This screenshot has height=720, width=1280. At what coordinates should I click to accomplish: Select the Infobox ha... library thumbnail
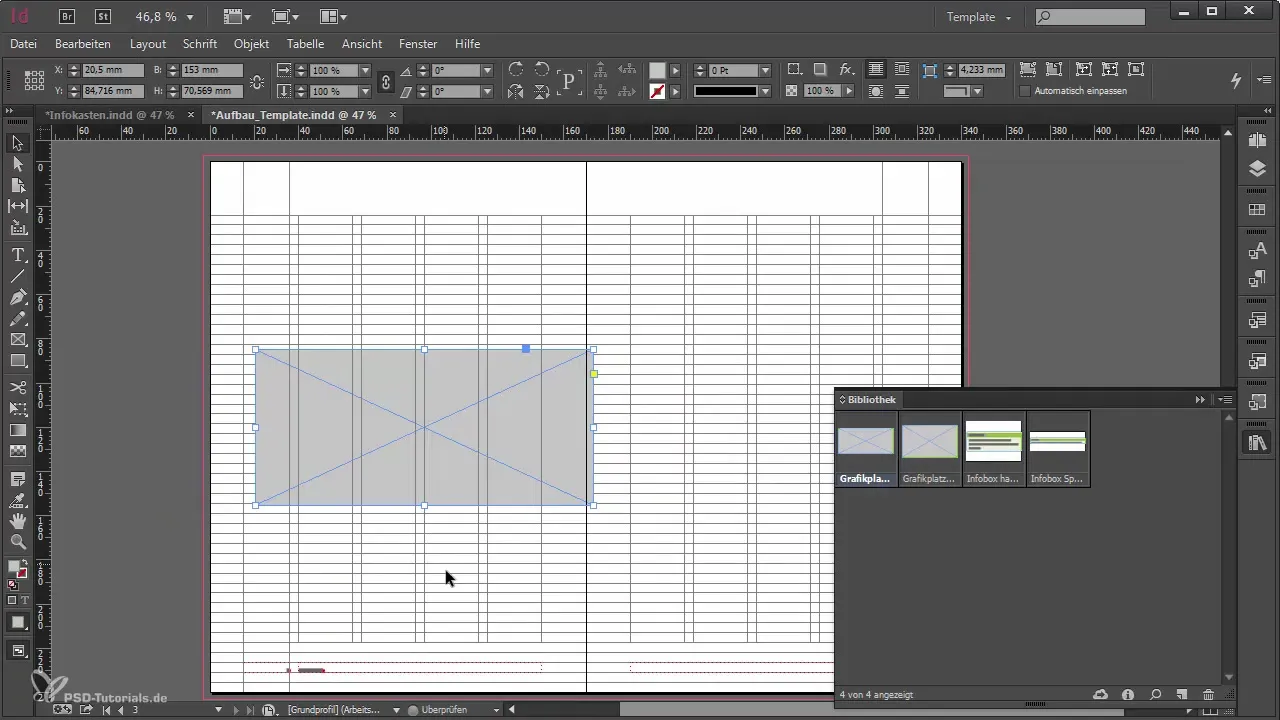[993, 448]
